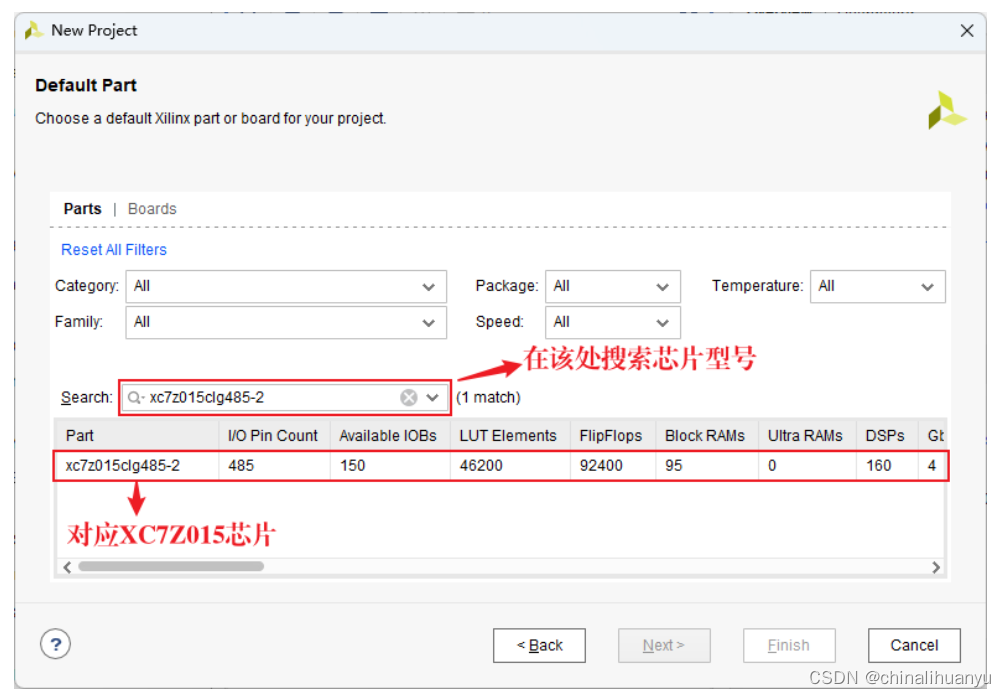Click the Finish button
This screenshot has width=1006, height=697.
[x=789, y=645]
